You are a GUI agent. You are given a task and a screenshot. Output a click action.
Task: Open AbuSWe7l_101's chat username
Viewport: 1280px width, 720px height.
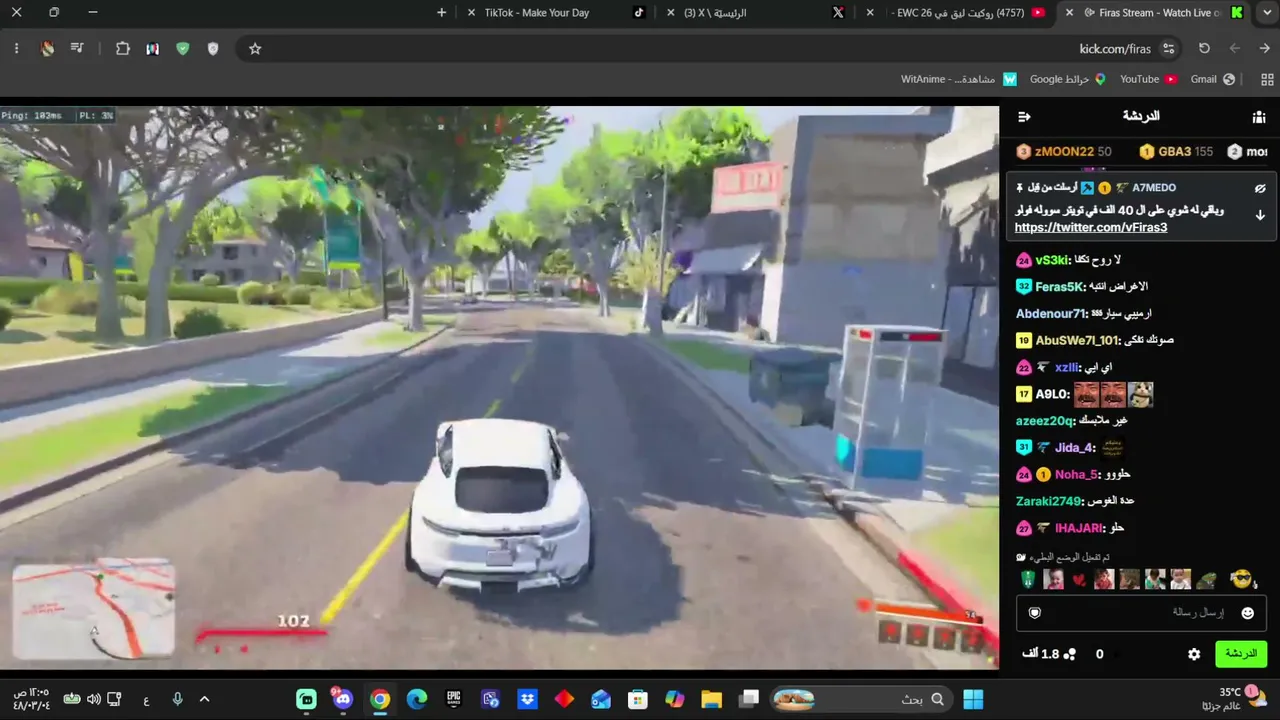(x=1077, y=341)
